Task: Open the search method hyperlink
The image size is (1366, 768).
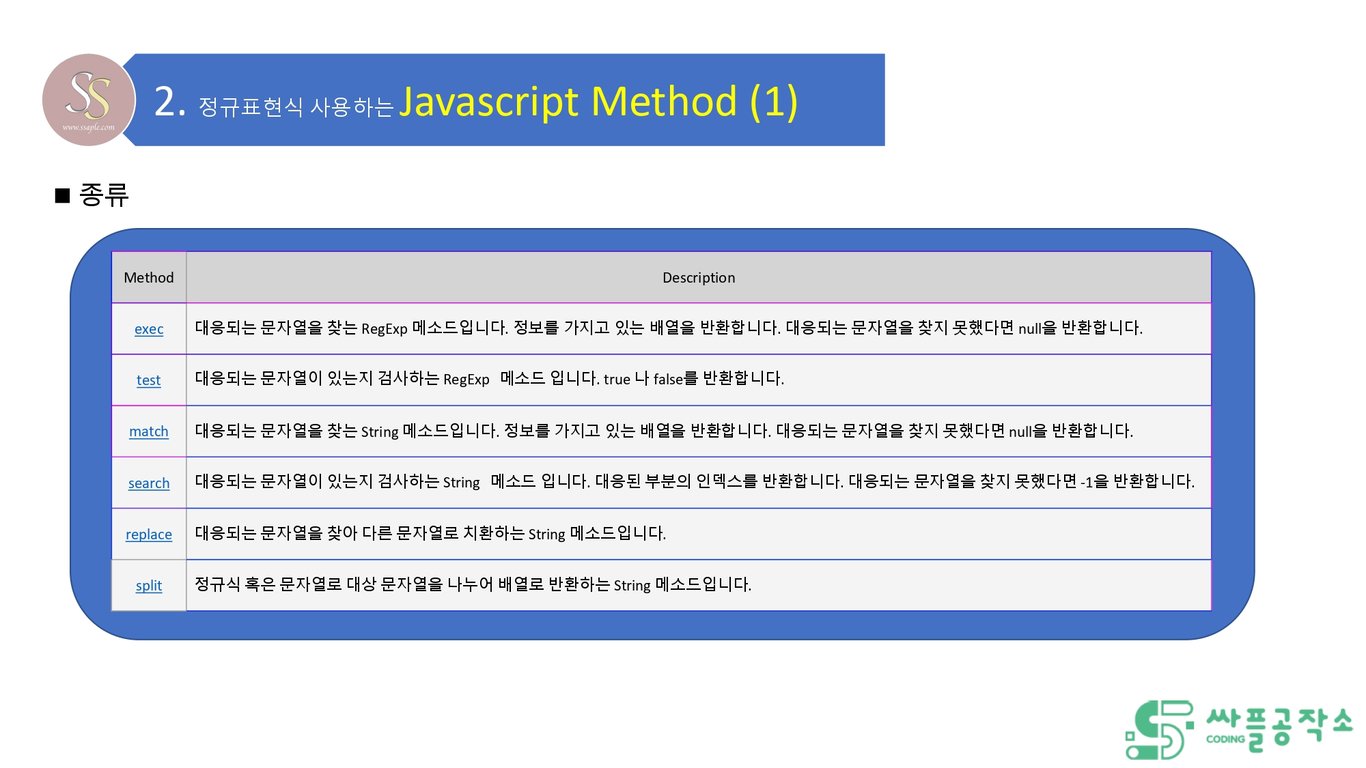Action: point(148,483)
